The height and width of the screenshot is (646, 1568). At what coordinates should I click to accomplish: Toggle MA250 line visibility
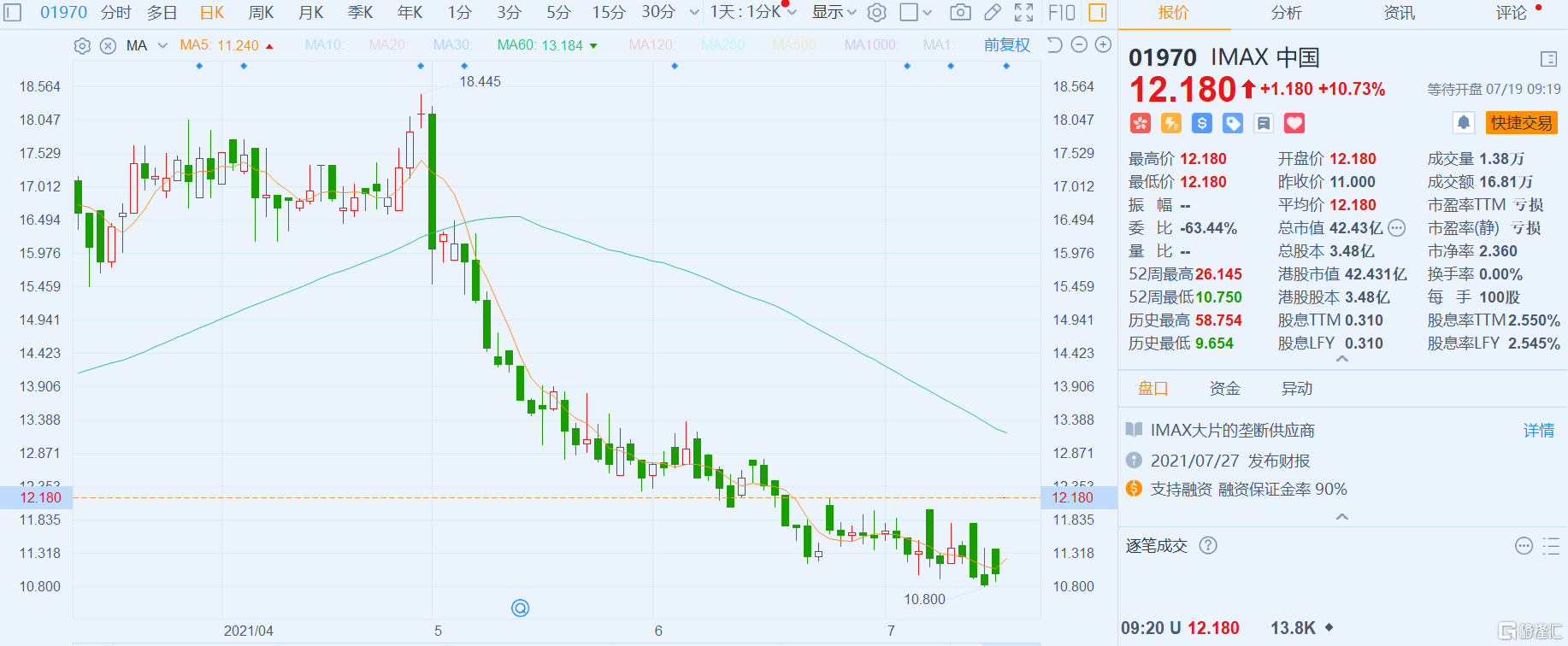(x=723, y=44)
